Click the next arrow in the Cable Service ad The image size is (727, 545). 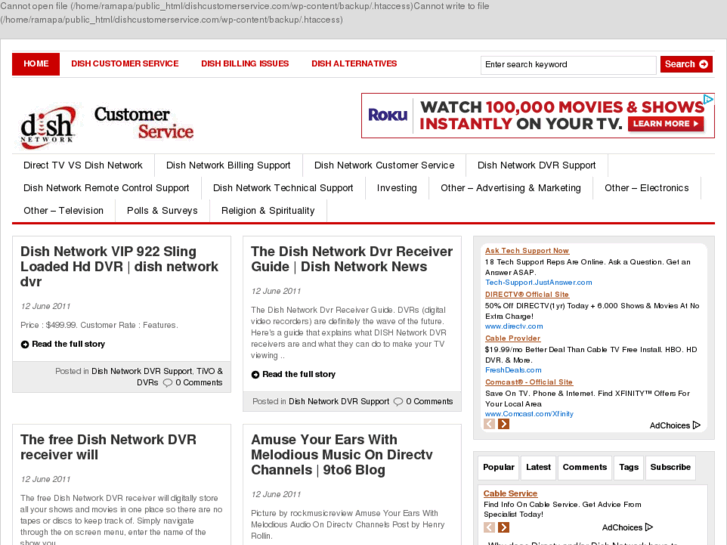(x=504, y=527)
